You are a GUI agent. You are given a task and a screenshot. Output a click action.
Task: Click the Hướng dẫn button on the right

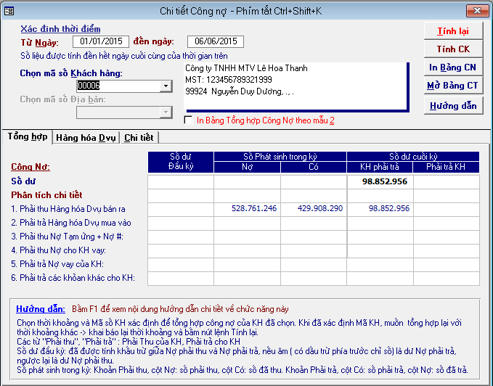(453, 106)
